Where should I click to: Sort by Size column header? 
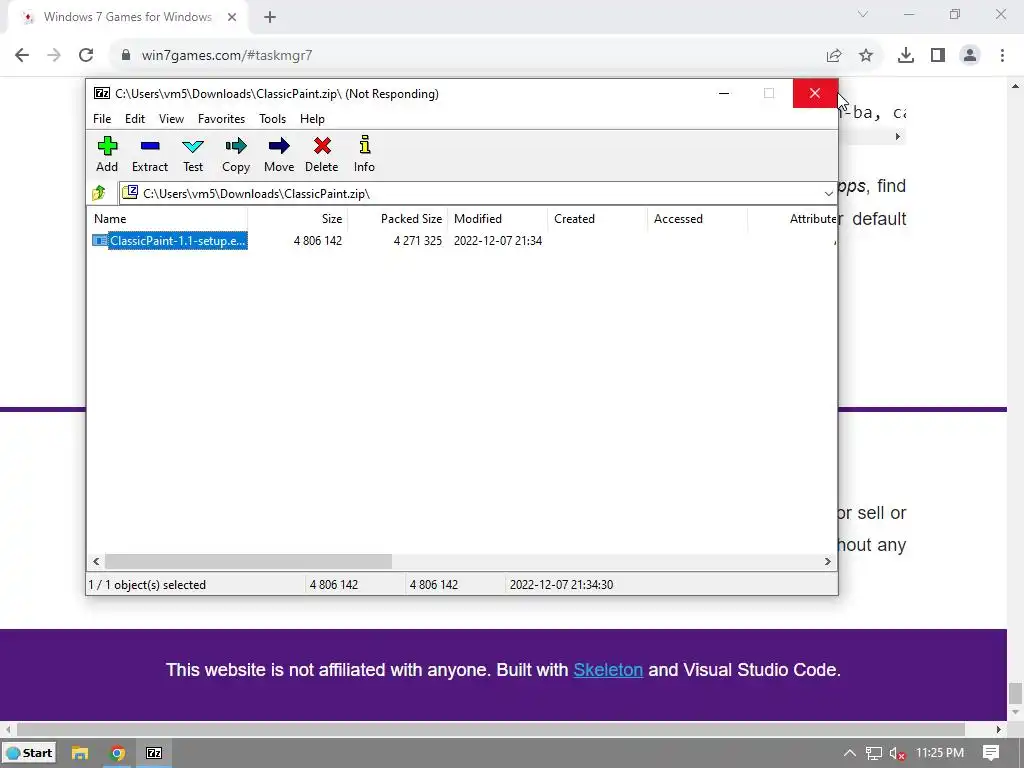[x=298, y=219]
